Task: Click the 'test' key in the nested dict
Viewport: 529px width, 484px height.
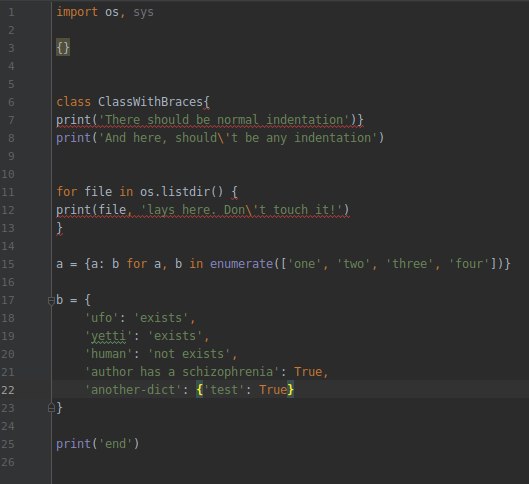Action: pyautogui.click(x=224, y=390)
